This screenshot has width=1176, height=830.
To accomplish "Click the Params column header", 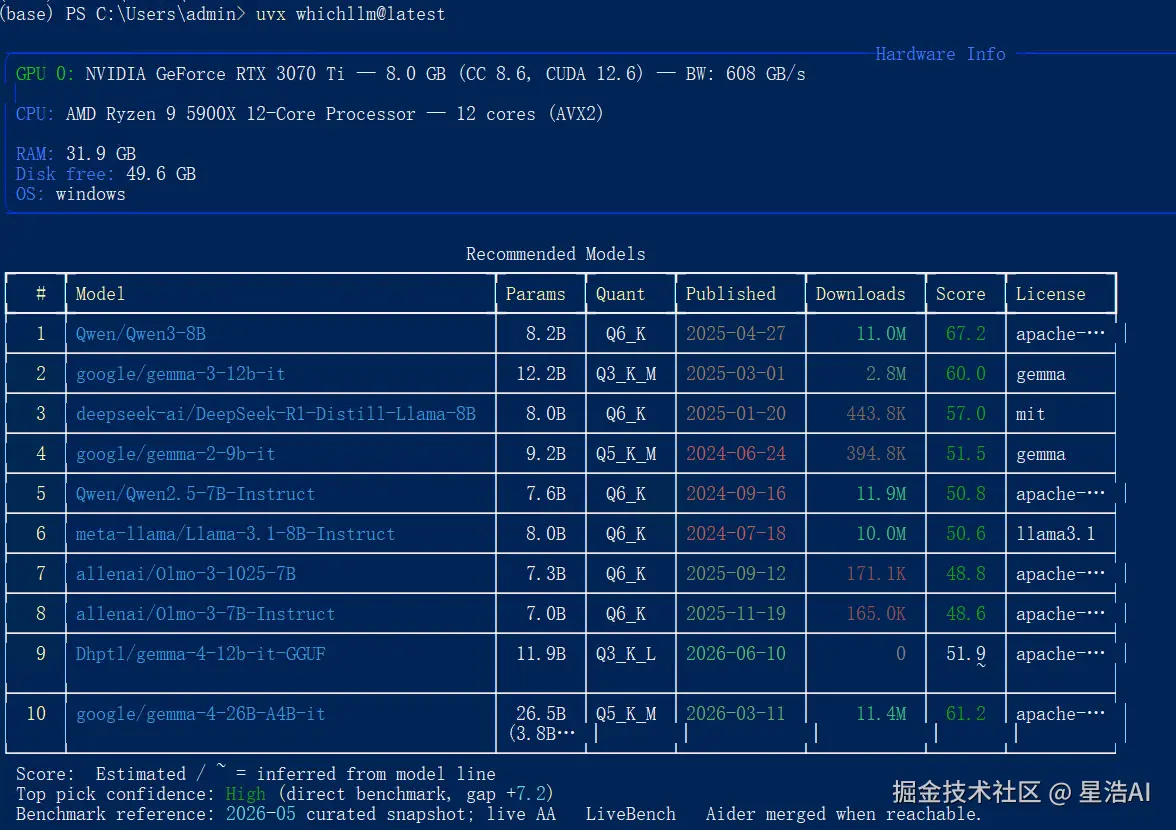I will (x=536, y=294).
